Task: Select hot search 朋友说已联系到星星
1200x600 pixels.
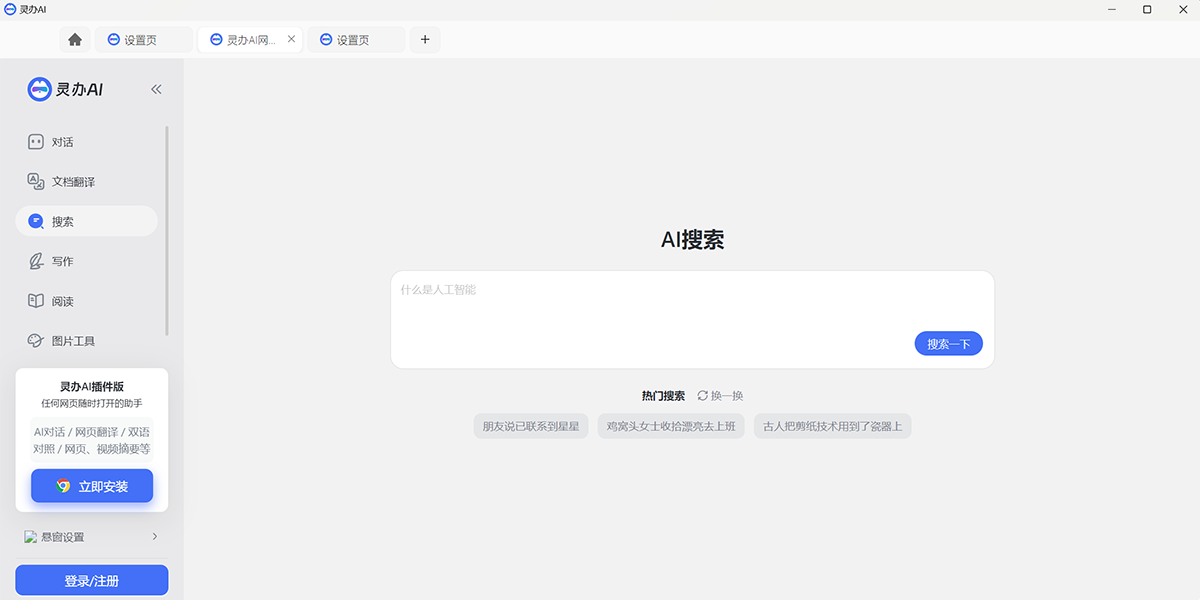Action: [531, 426]
